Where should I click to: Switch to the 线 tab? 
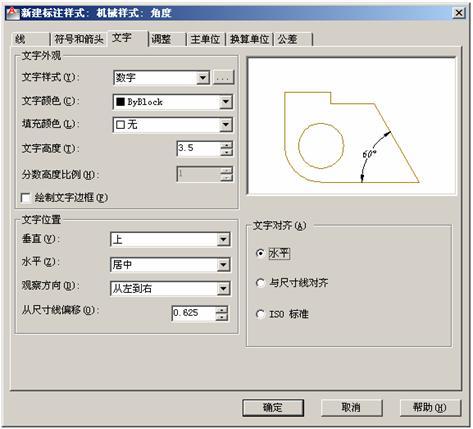30,39
